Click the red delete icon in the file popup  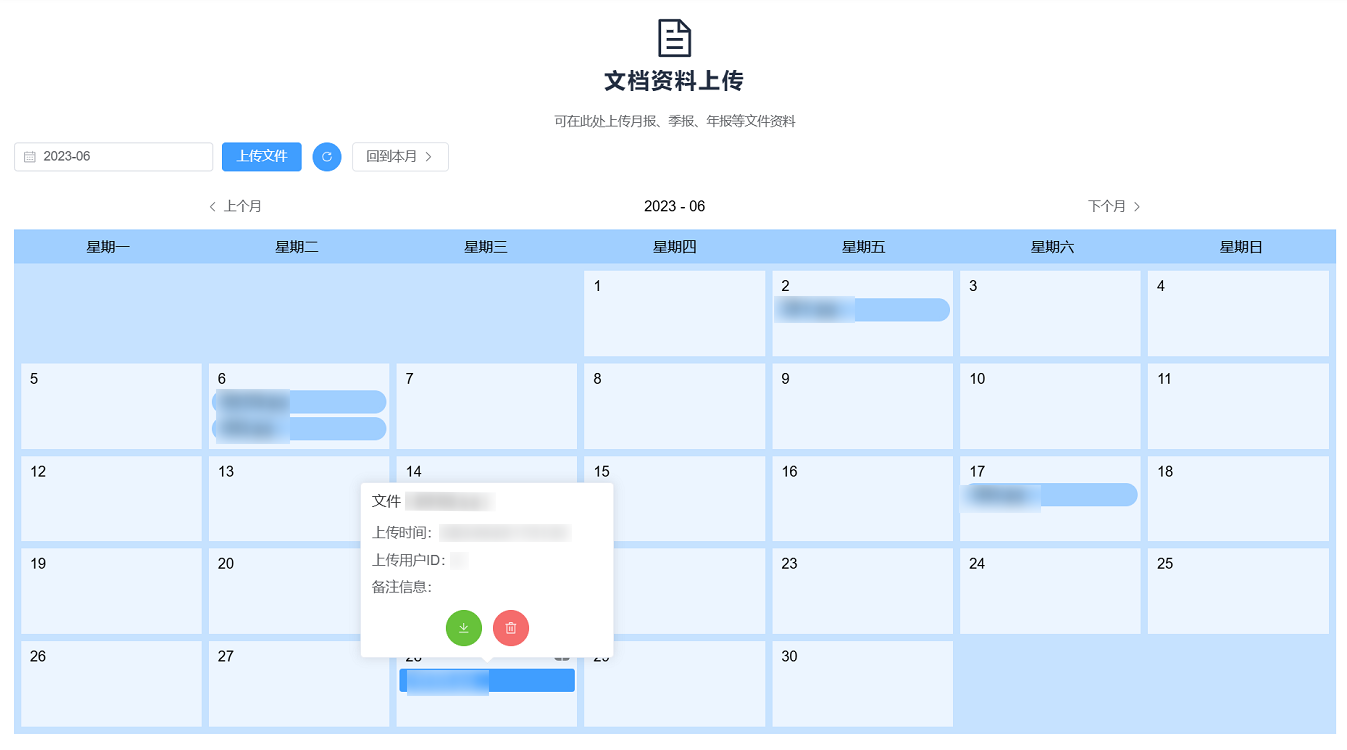[511, 628]
